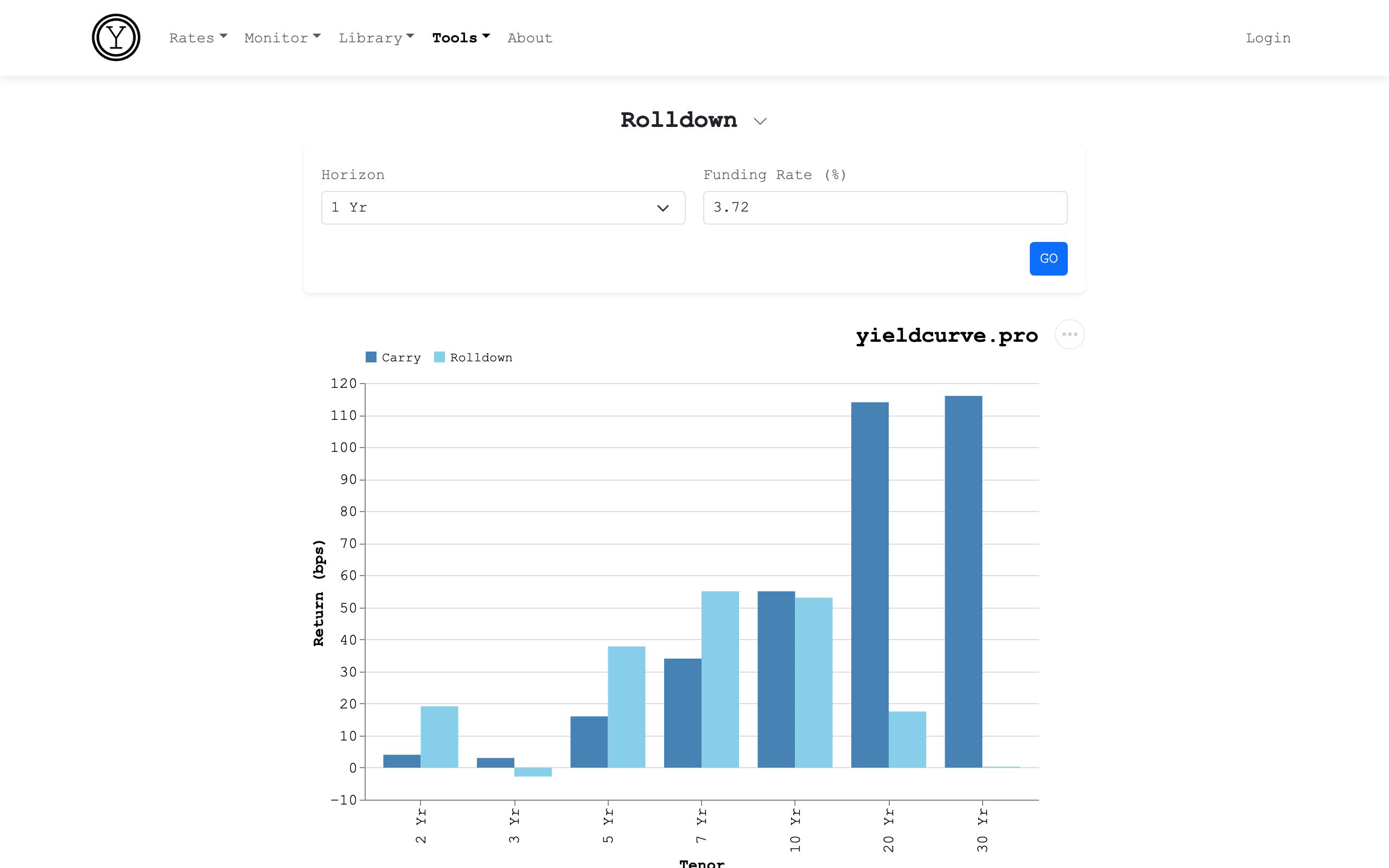Click the Carry legend color swatch
The height and width of the screenshot is (868, 1389).
pyautogui.click(x=371, y=357)
